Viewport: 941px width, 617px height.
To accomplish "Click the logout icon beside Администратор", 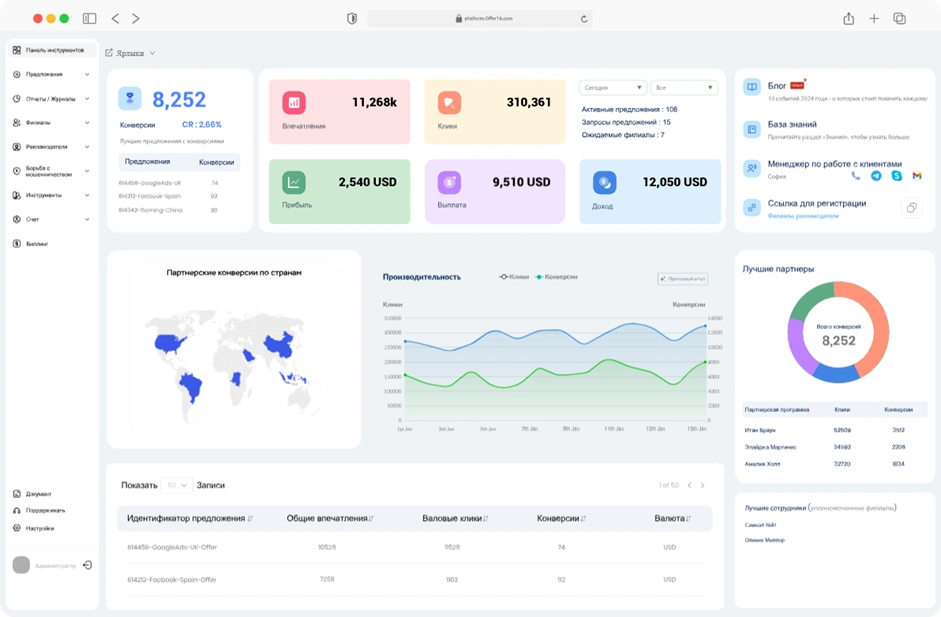I will click(88, 566).
